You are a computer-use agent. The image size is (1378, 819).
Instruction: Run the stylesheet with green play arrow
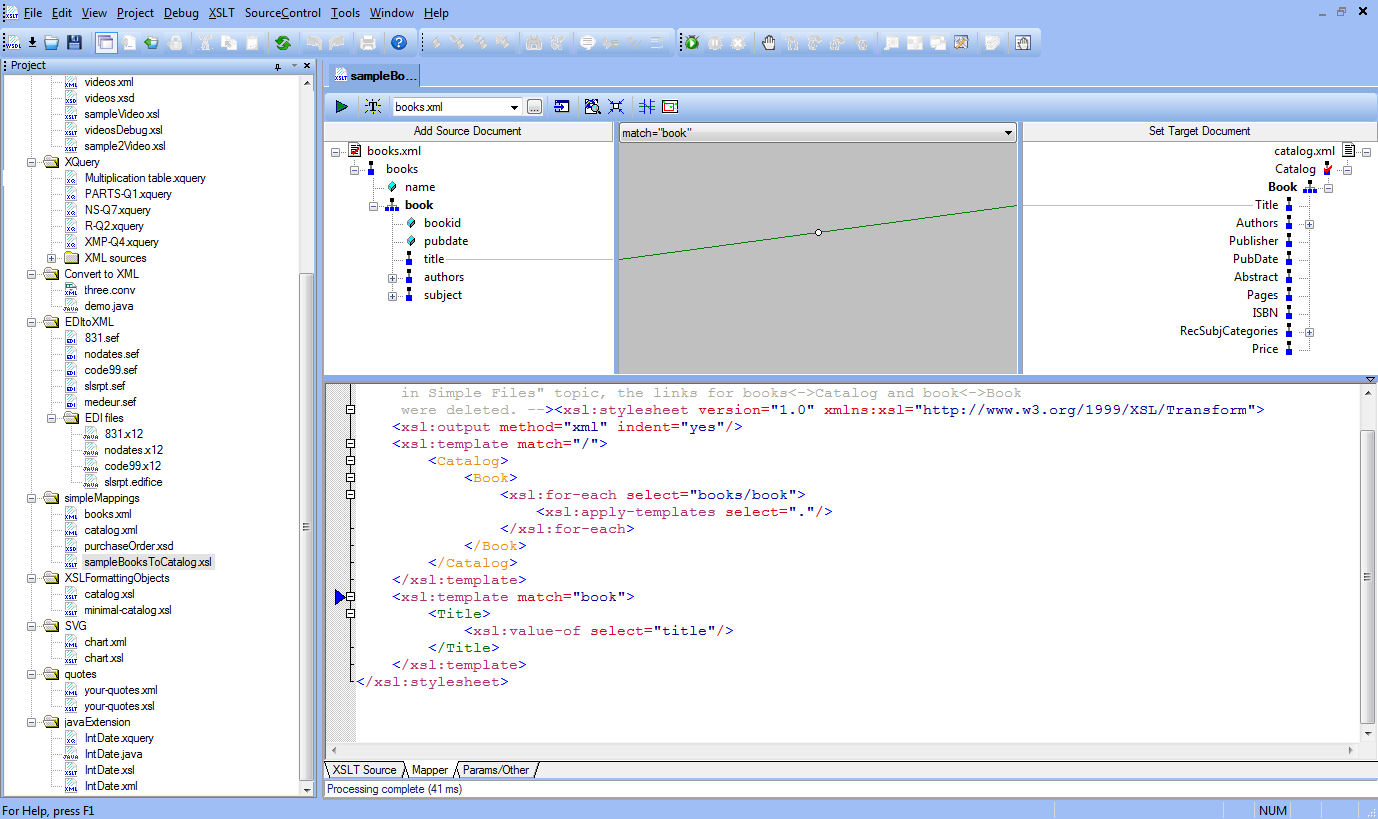342,106
